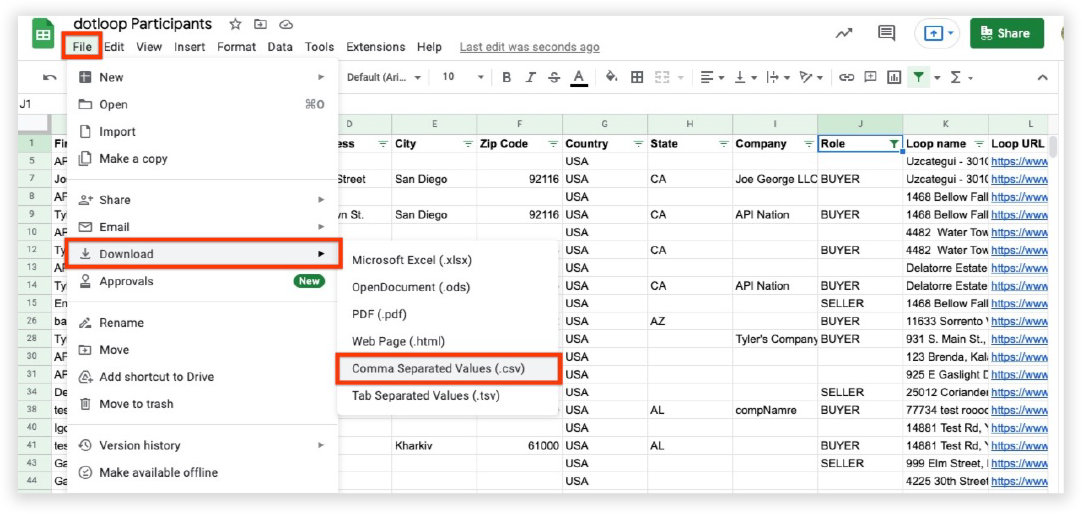Open the Insert menu
The height and width of the screenshot is (514, 1082).
[x=190, y=47]
